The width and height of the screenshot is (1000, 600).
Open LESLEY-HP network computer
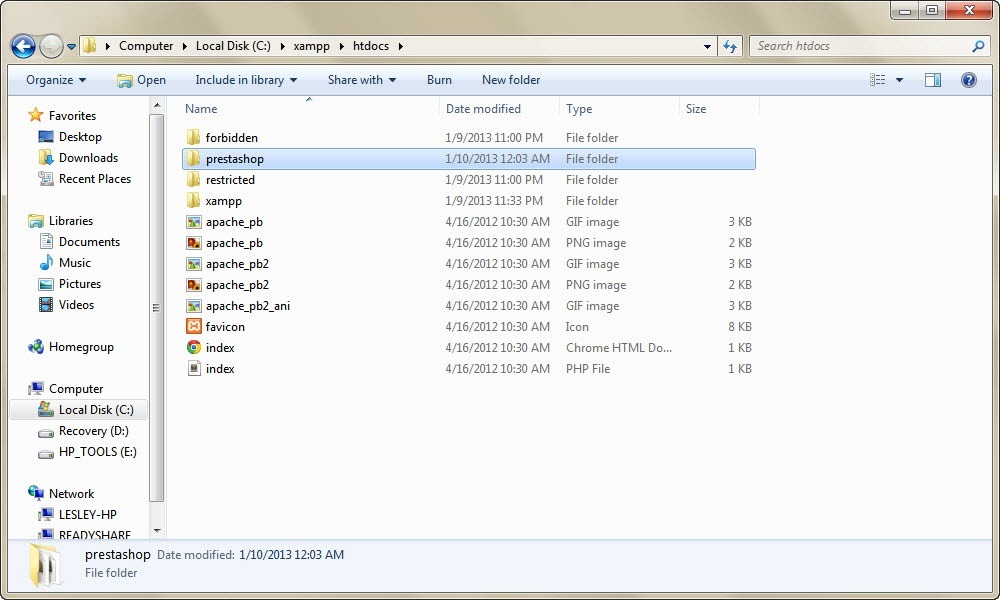87,515
